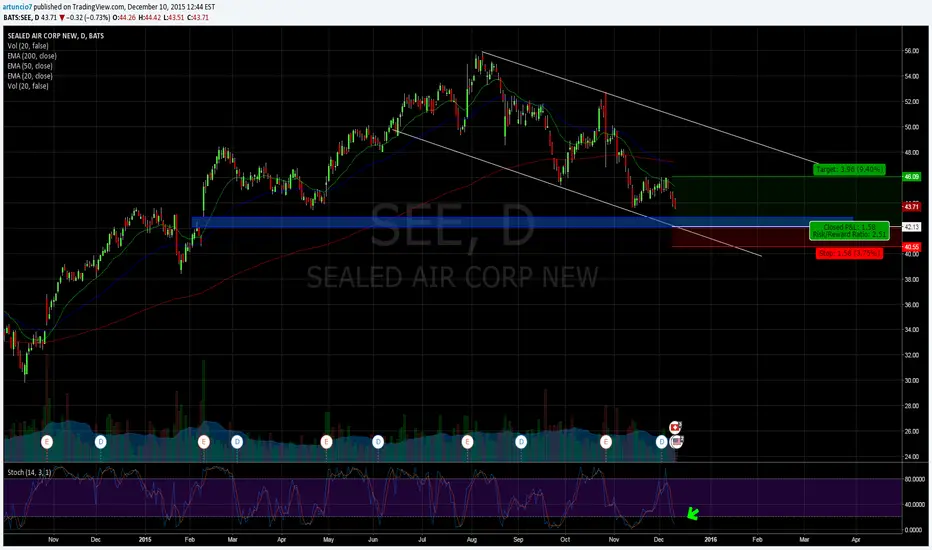
Task: Select the EMA (50, close) legend entry
Action: click(30, 66)
